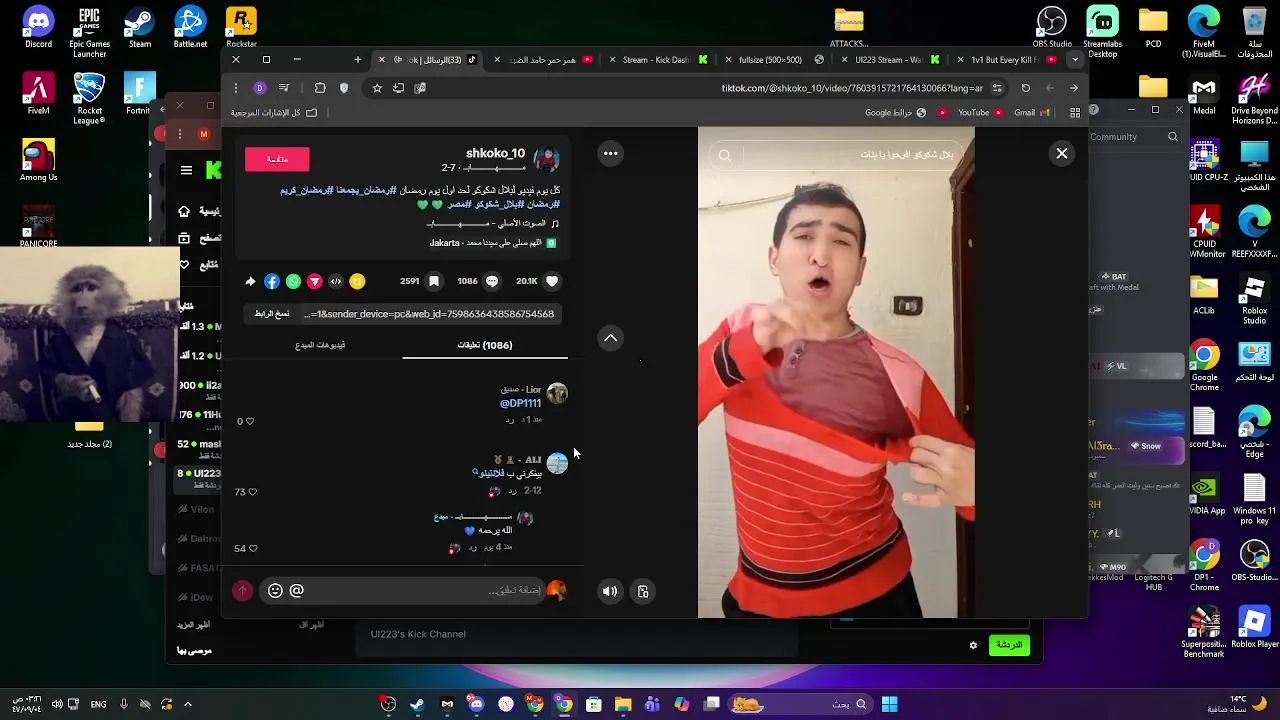Click the address bar URL tiktok.com
Viewport: 1280px width, 720px height.
click(x=852, y=88)
